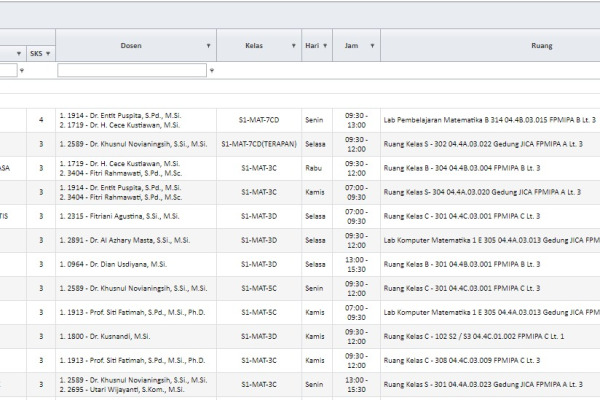Focus the Dosen filter text box
The image size is (600, 400).
click(x=132, y=70)
